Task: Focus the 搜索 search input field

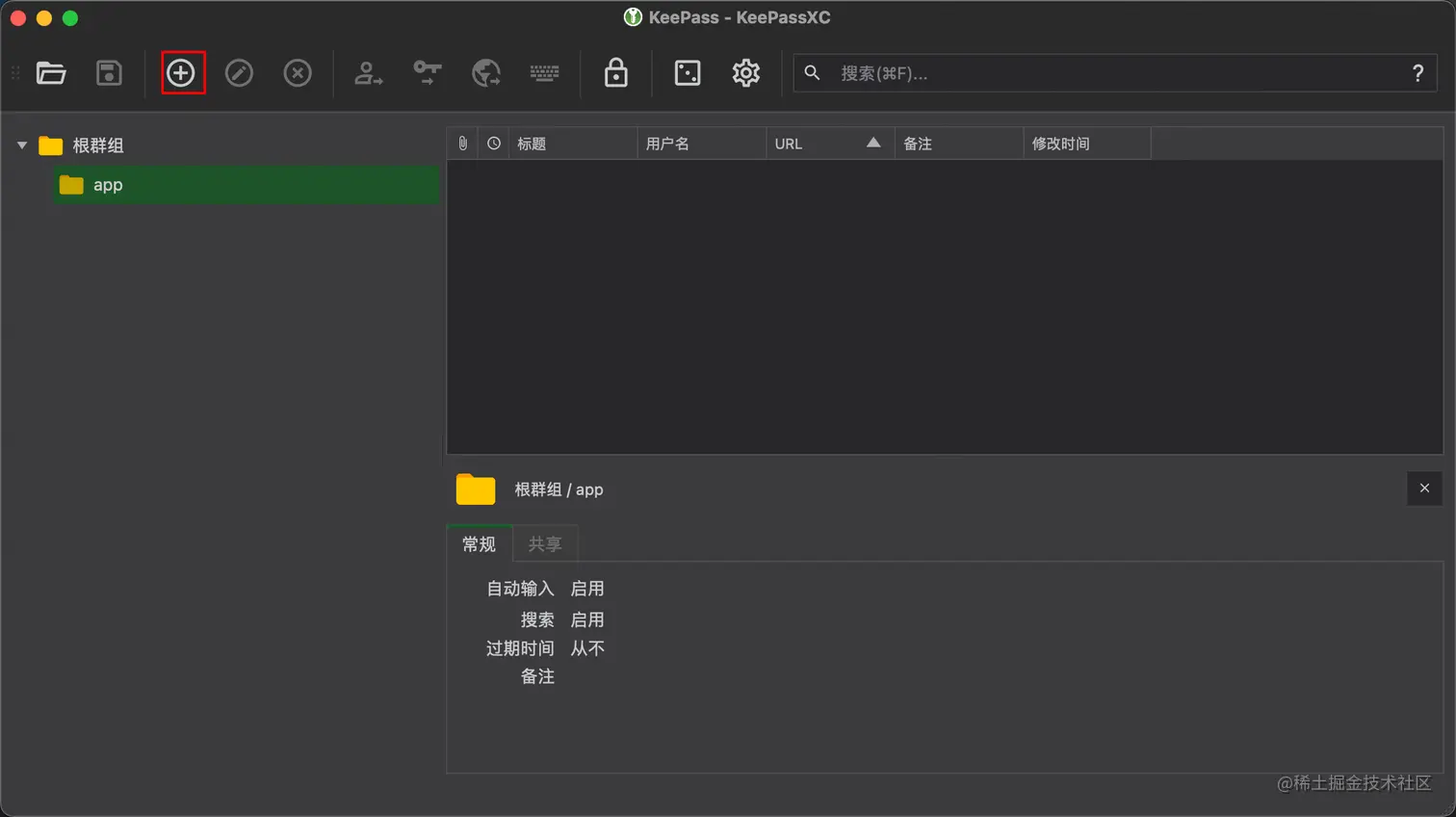Action: click(x=1115, y=73)
